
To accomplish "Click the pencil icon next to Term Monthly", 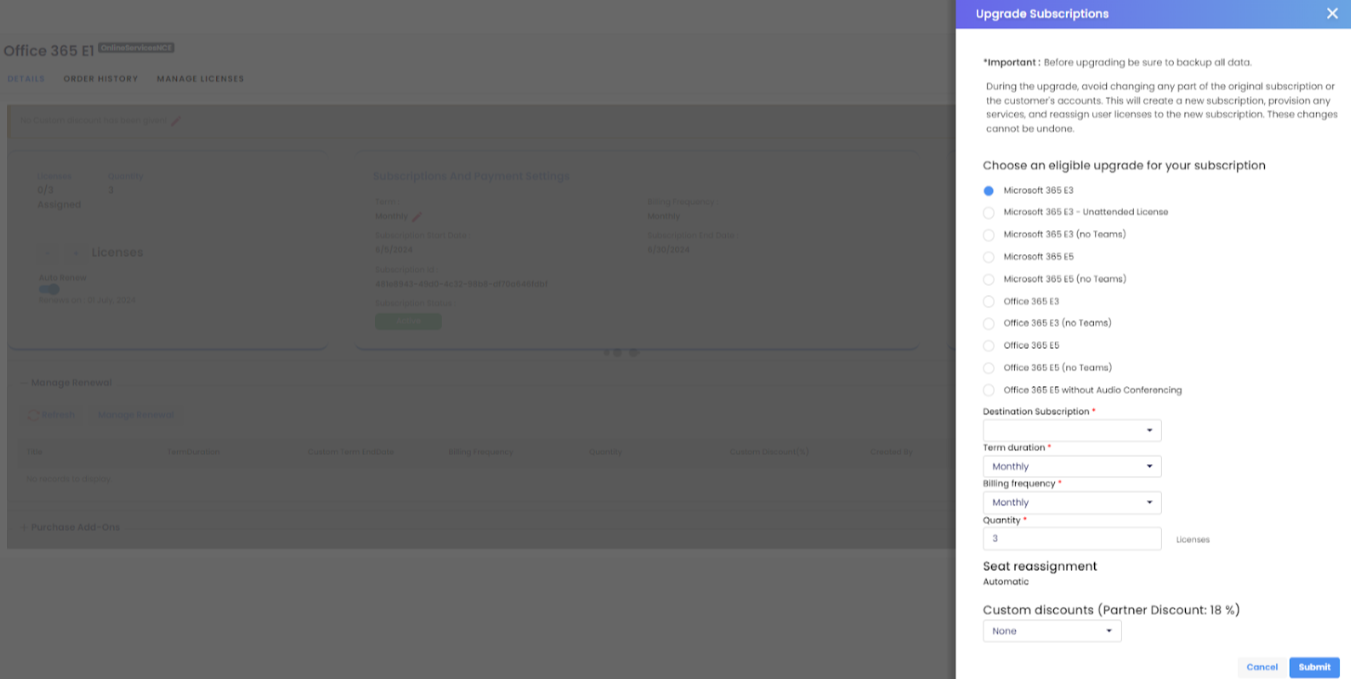I will pyautogui.click(x=417, y=217).
